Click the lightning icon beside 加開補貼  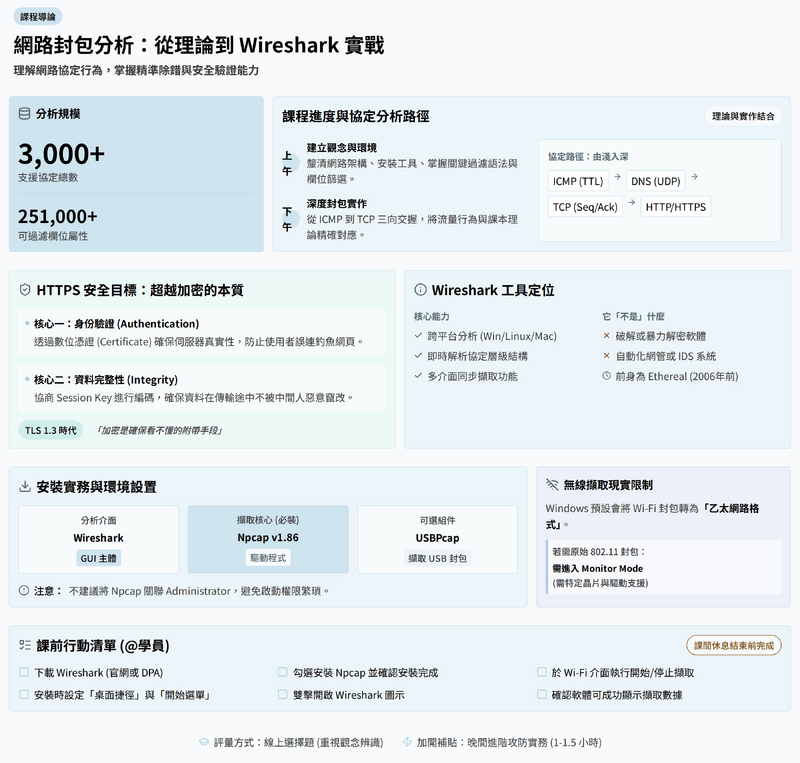point(407,743)
